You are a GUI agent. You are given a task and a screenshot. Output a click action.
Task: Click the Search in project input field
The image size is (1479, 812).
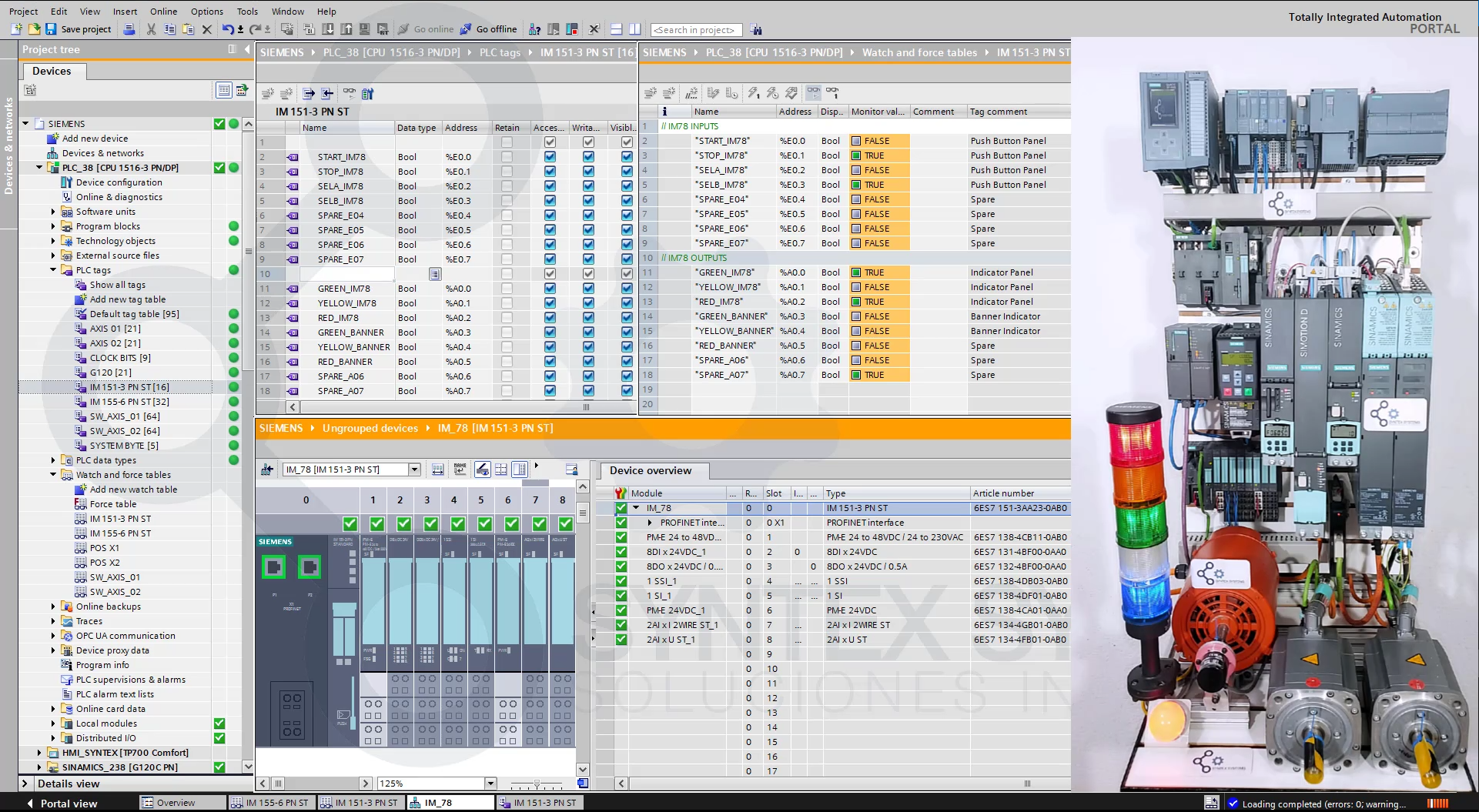[696, 30]
